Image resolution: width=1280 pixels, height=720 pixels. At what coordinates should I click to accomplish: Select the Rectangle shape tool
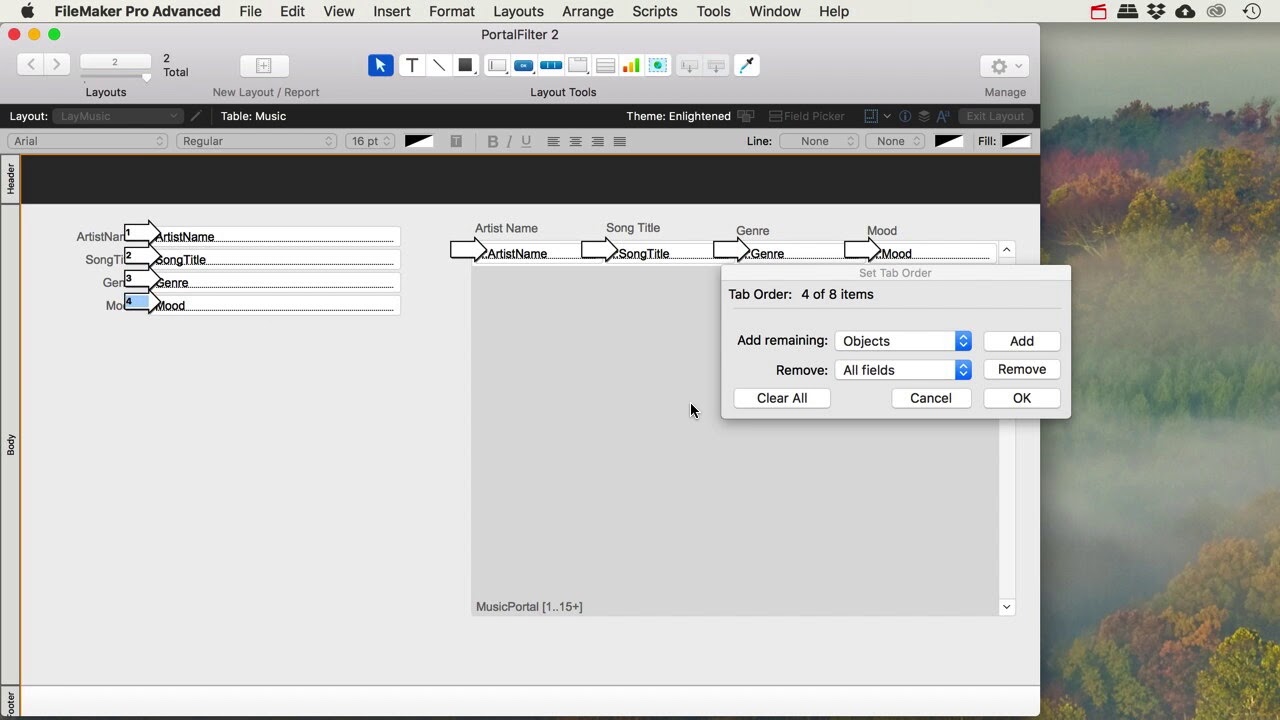(465, 65)
